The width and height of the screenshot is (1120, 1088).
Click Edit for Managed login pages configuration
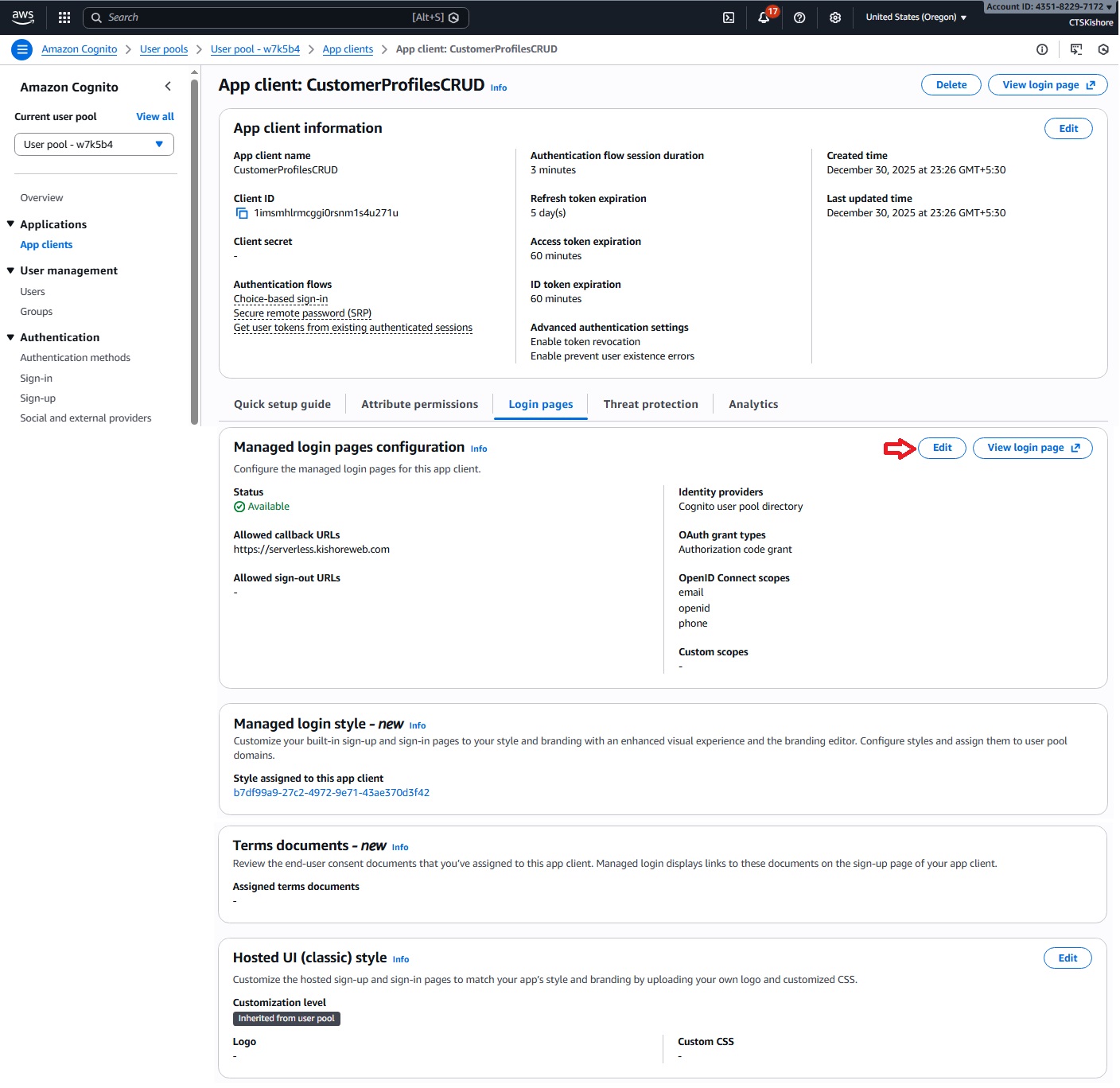(942, 448)
